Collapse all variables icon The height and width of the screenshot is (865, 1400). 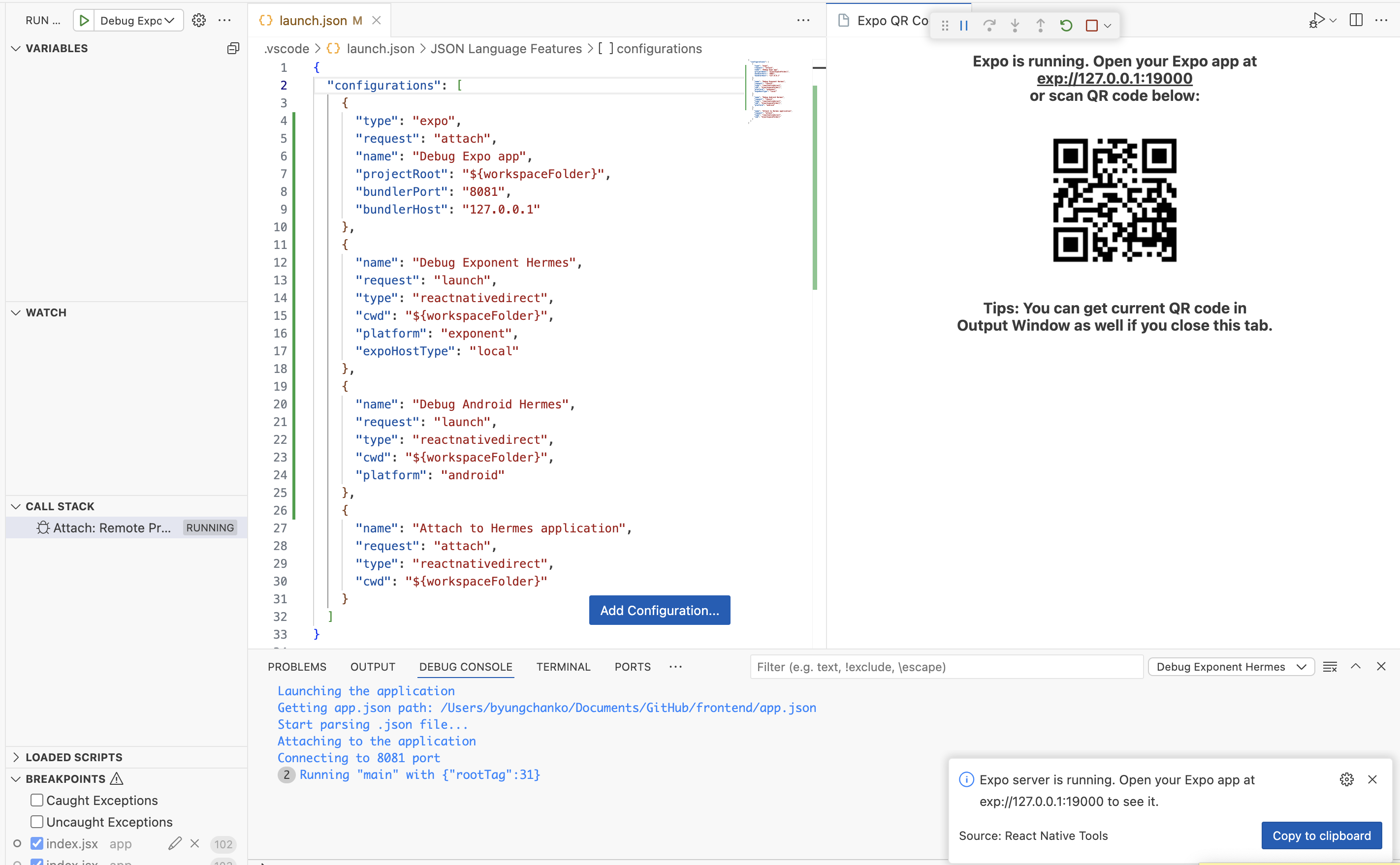coord(233,49)
